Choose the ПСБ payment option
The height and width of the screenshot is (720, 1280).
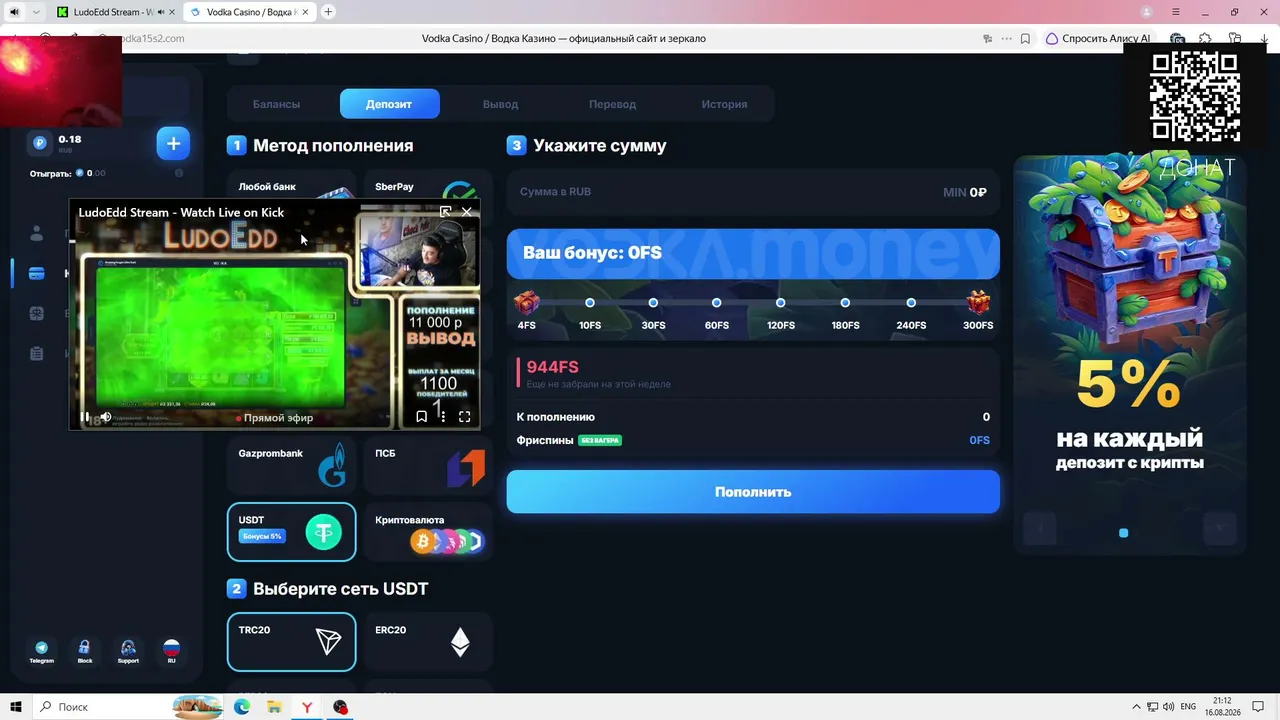click(x=428, y=466)
